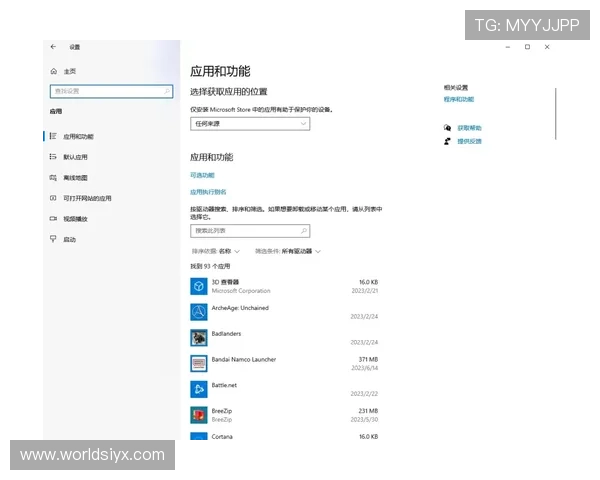This screenshot has width=600, height=480.
Task: Go back with the arrow icon
Action: pos(53,47)
